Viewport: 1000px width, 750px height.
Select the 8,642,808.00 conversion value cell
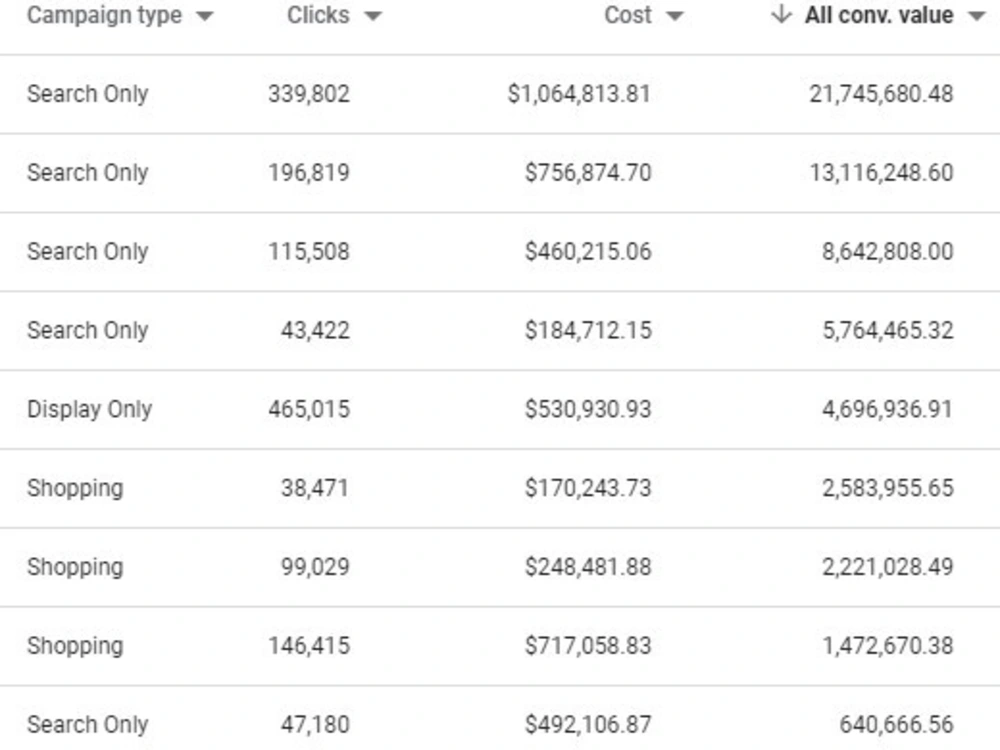888,252
